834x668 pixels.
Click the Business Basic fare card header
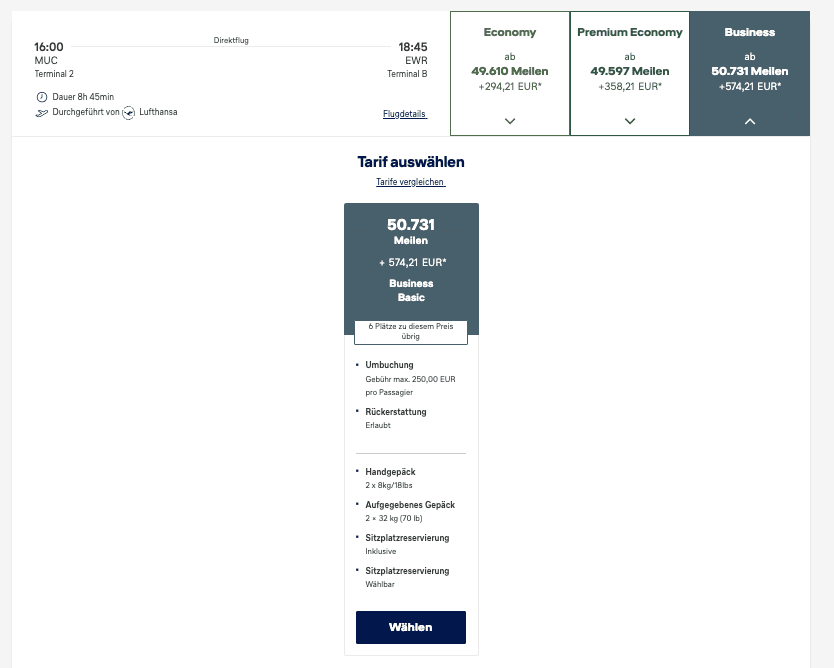tap(411, 260)
